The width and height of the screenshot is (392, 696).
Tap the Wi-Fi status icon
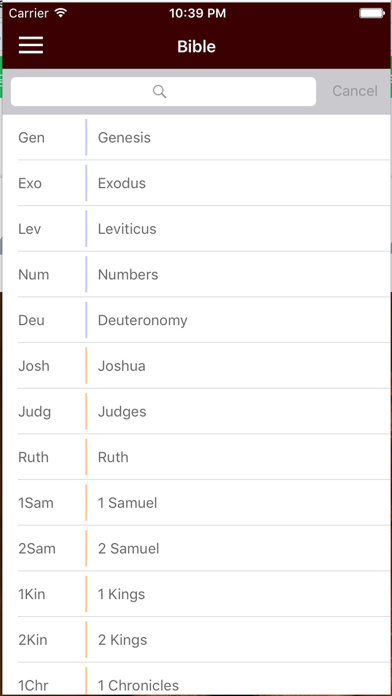coord(60,13)
